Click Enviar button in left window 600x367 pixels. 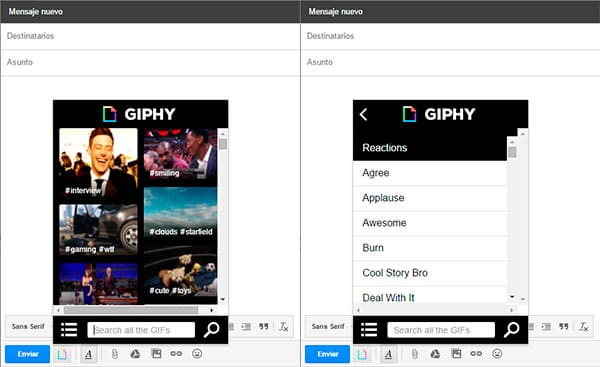(x=28, y=354)
